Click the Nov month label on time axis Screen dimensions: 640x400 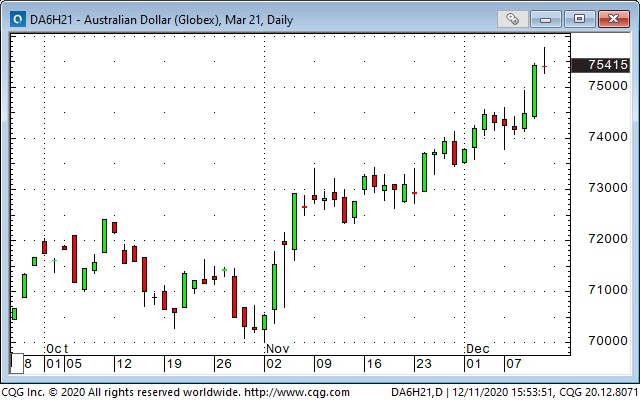(278, 349)
